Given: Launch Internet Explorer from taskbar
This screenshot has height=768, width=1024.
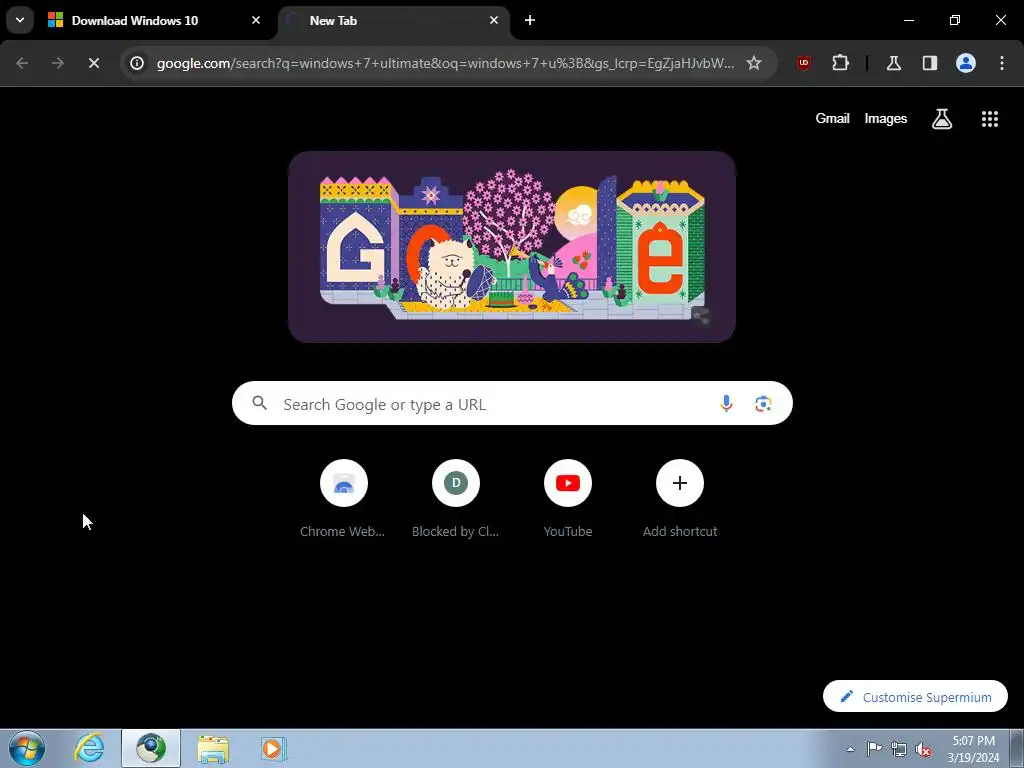Looking at the screenshot, I should [89, 748].
